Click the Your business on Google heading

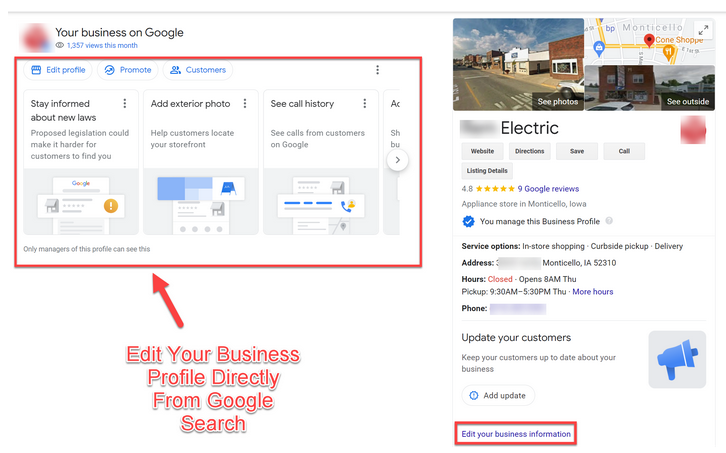pyautogui.click(x=119, y=32)
